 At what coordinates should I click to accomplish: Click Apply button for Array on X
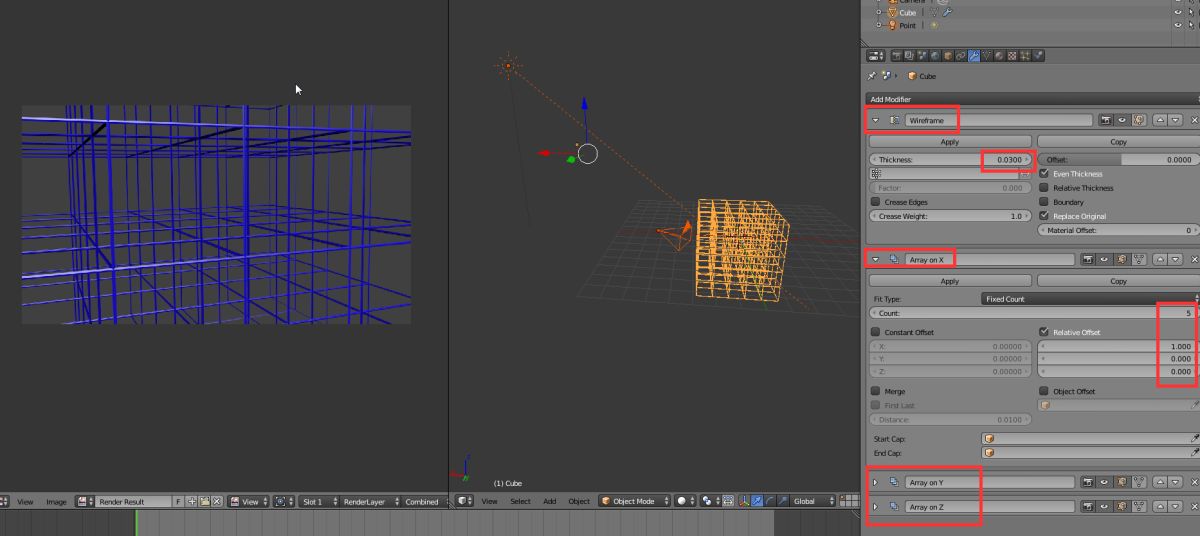pos(950,281)
